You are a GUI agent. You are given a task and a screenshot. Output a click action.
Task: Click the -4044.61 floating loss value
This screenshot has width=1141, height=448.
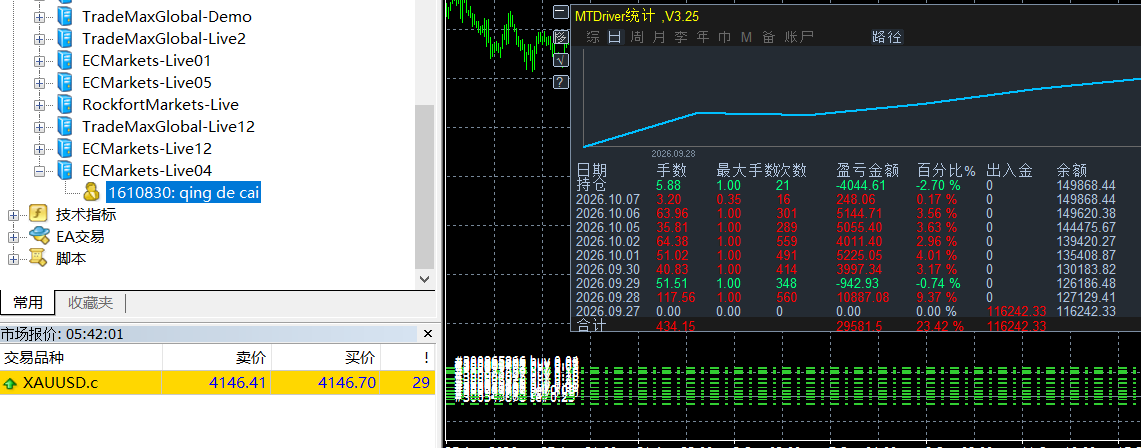point(861,185)
